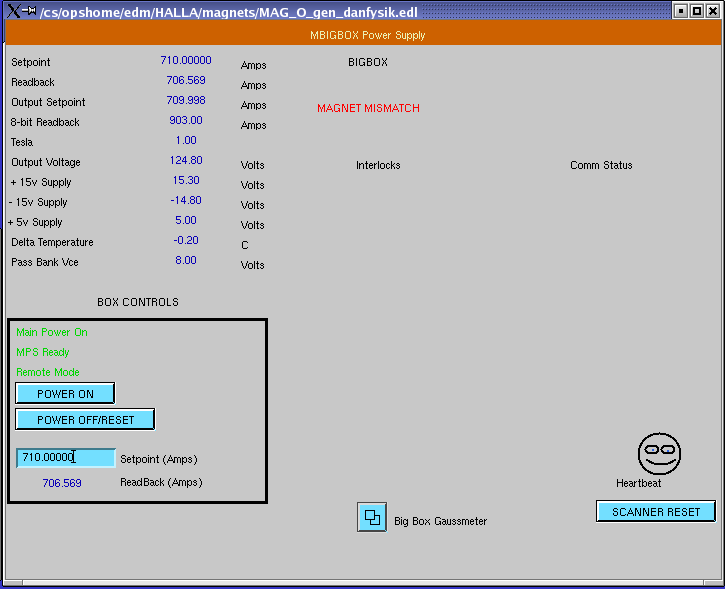Viewport: 725px width, 589px height.
Task: Click the Setpoint value 710.00000
Action: click(x=186, y=61)
